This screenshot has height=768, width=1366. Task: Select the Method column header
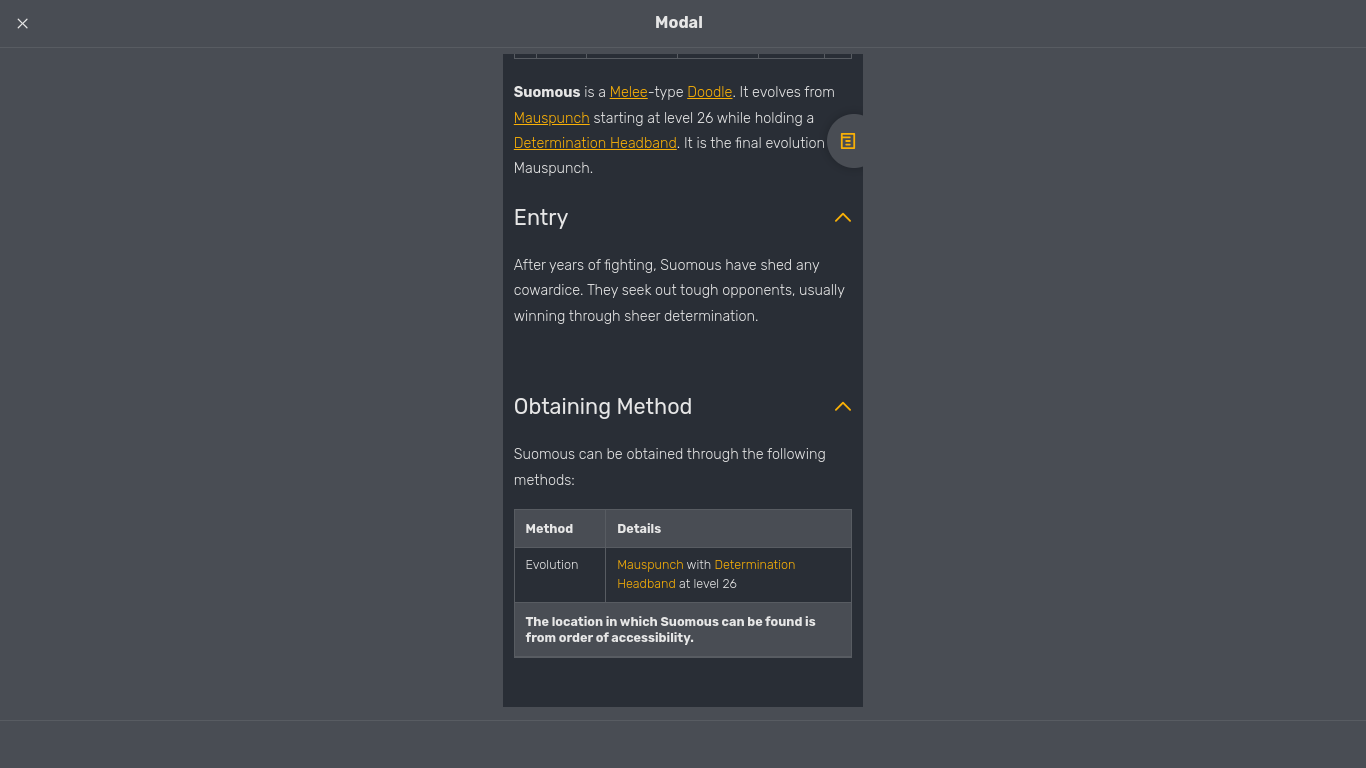pyautogui.click(x=549, y=528)
